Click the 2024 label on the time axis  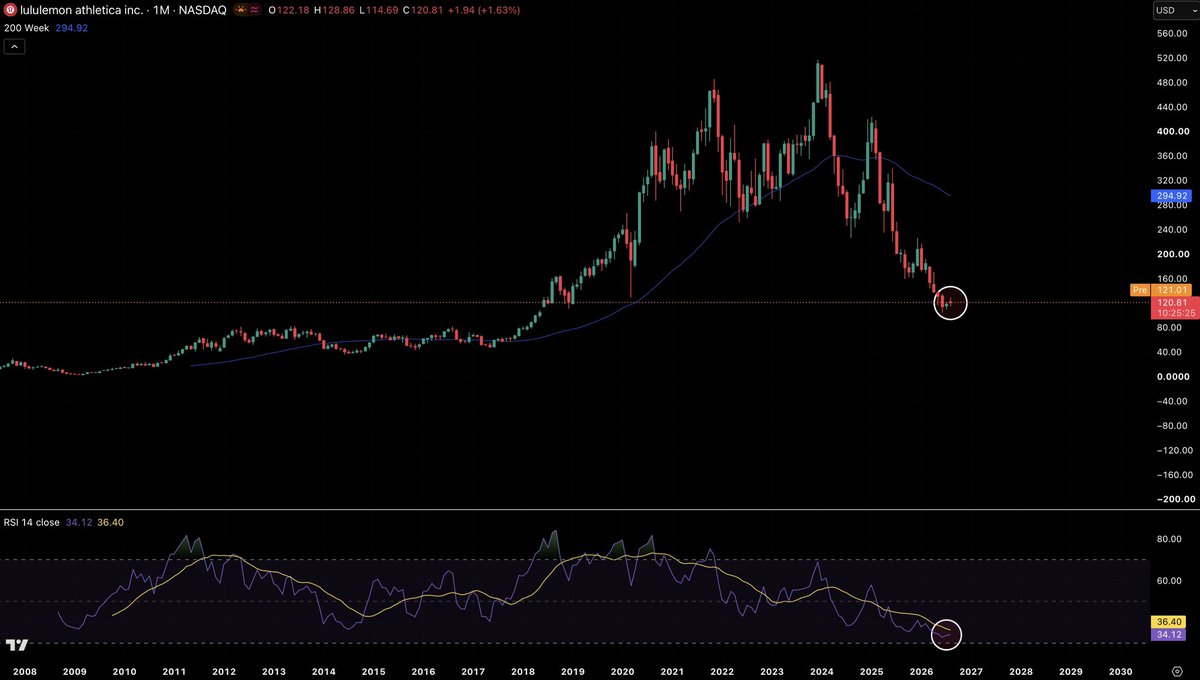822,672
